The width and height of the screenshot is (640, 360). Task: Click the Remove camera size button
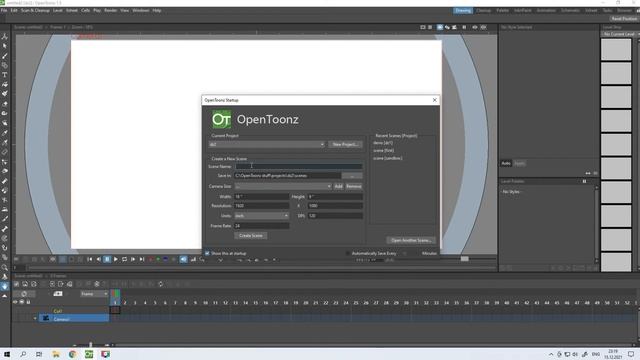[x=354, y=186]
